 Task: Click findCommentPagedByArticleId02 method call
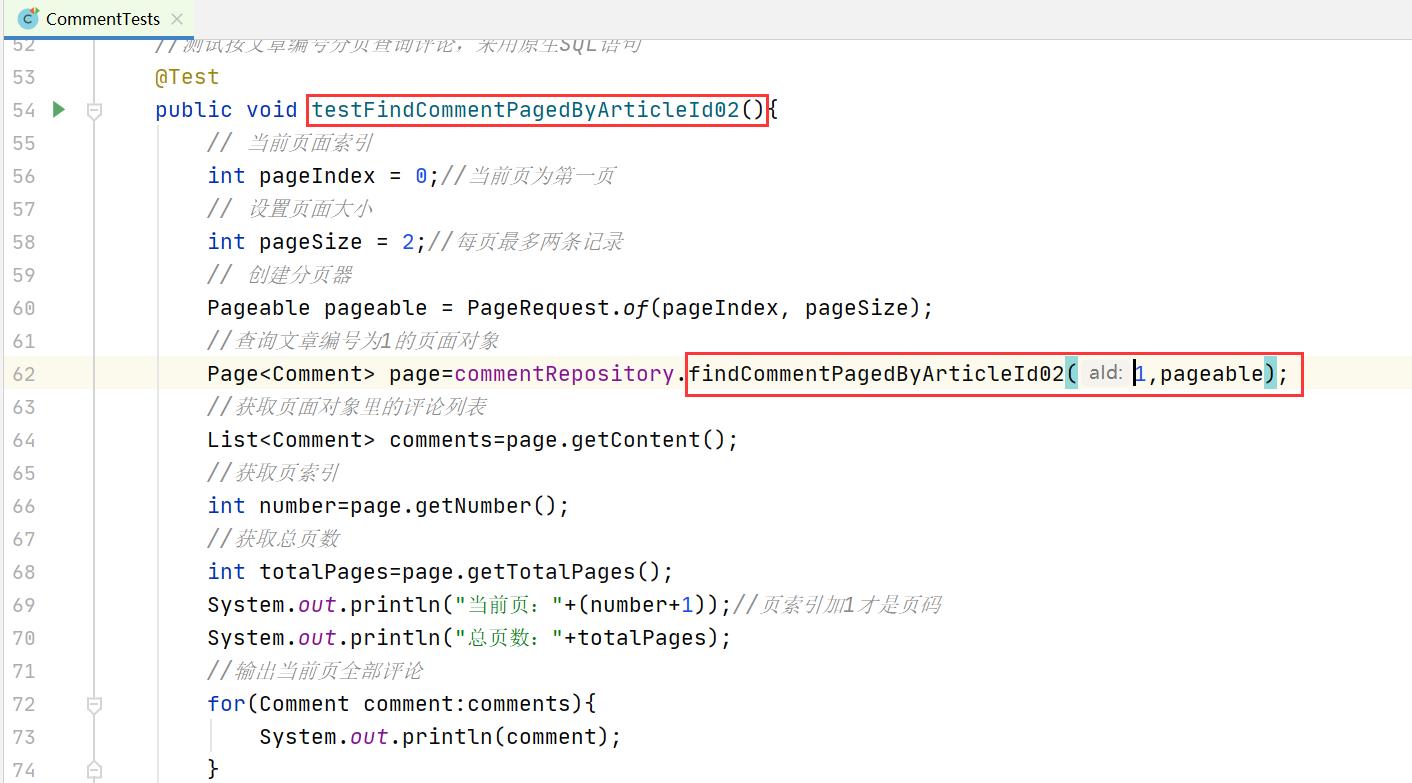[x=877, y=374]
